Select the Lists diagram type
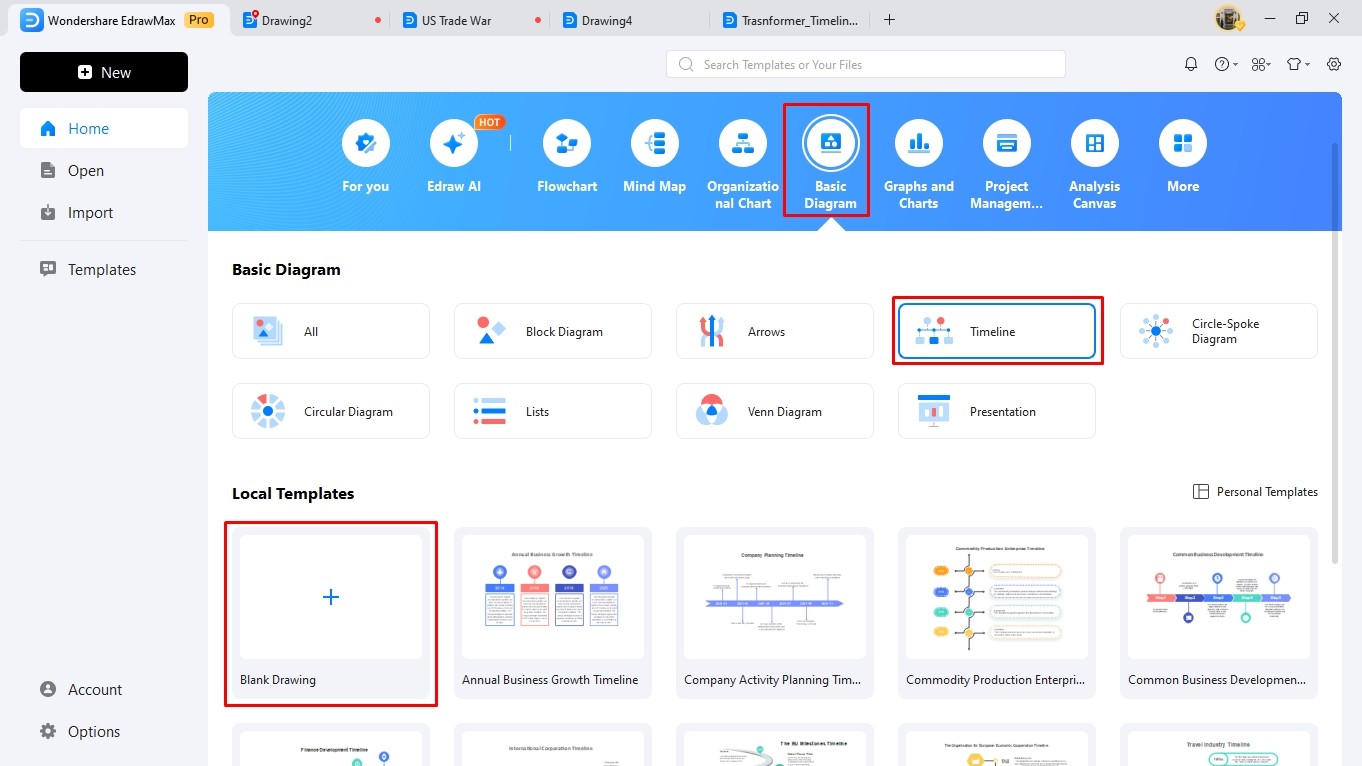 (553, 411)
